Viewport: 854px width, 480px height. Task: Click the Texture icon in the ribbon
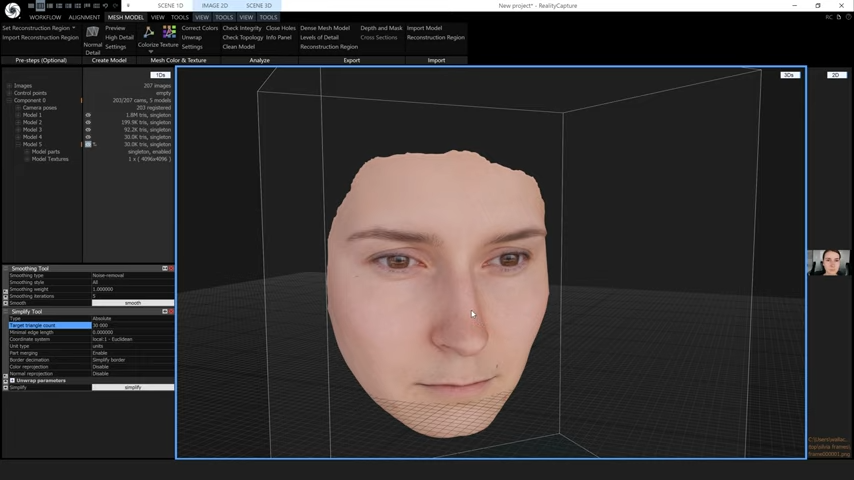(x=169, y=33)
